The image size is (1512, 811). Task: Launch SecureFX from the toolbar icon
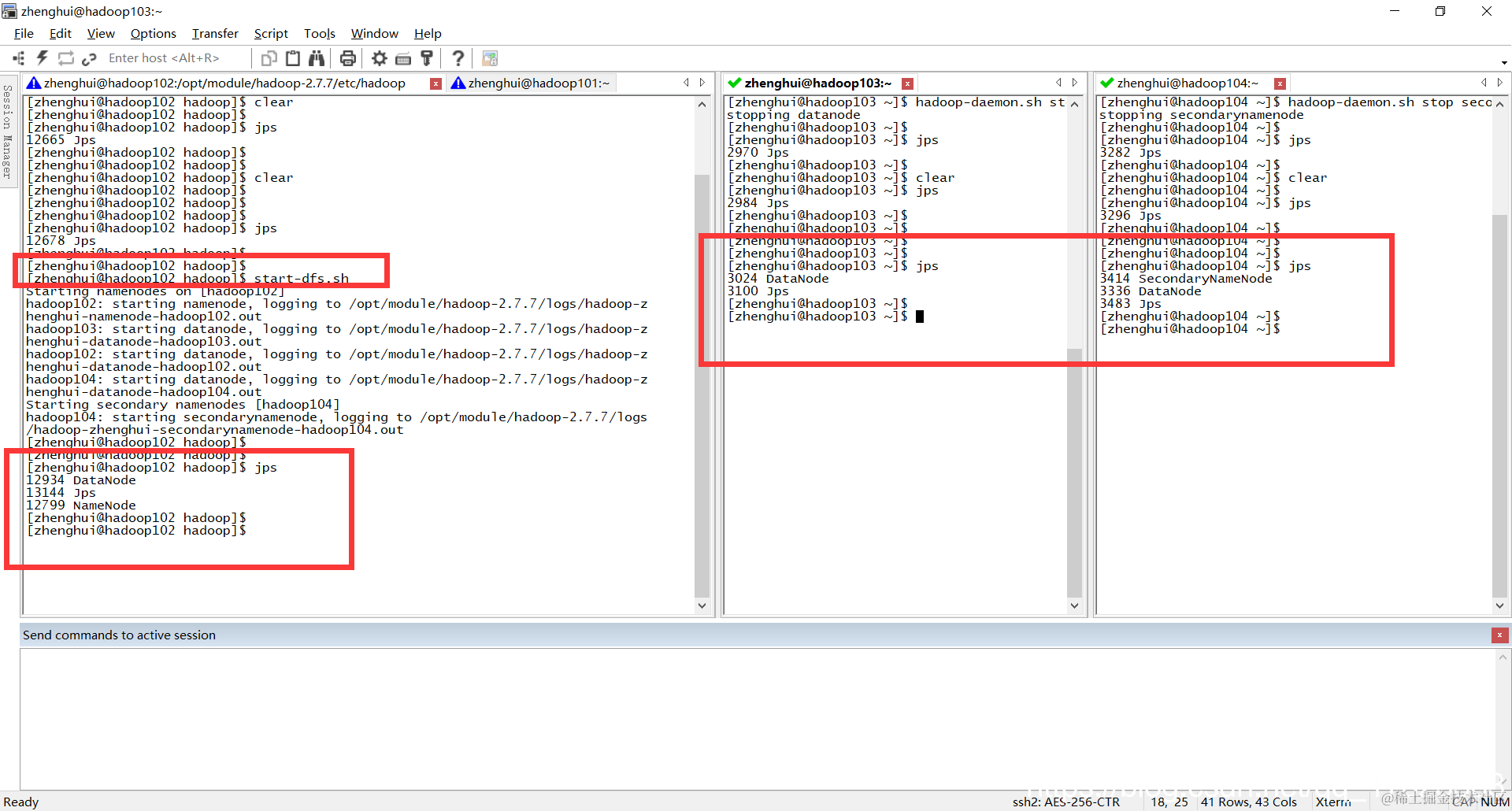[x=490, y=58]
